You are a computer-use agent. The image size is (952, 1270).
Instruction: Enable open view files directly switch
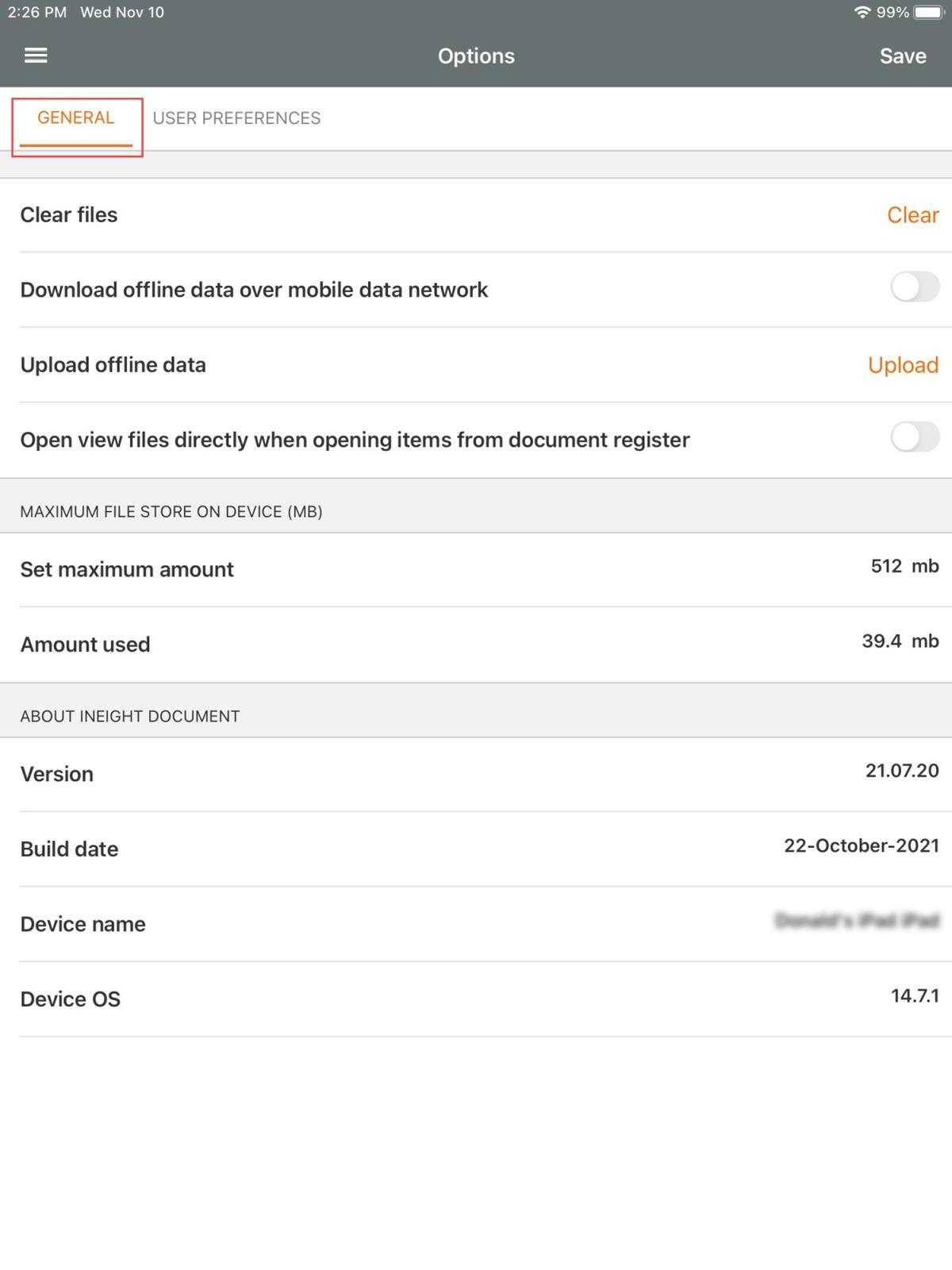[x=915, y=437]
